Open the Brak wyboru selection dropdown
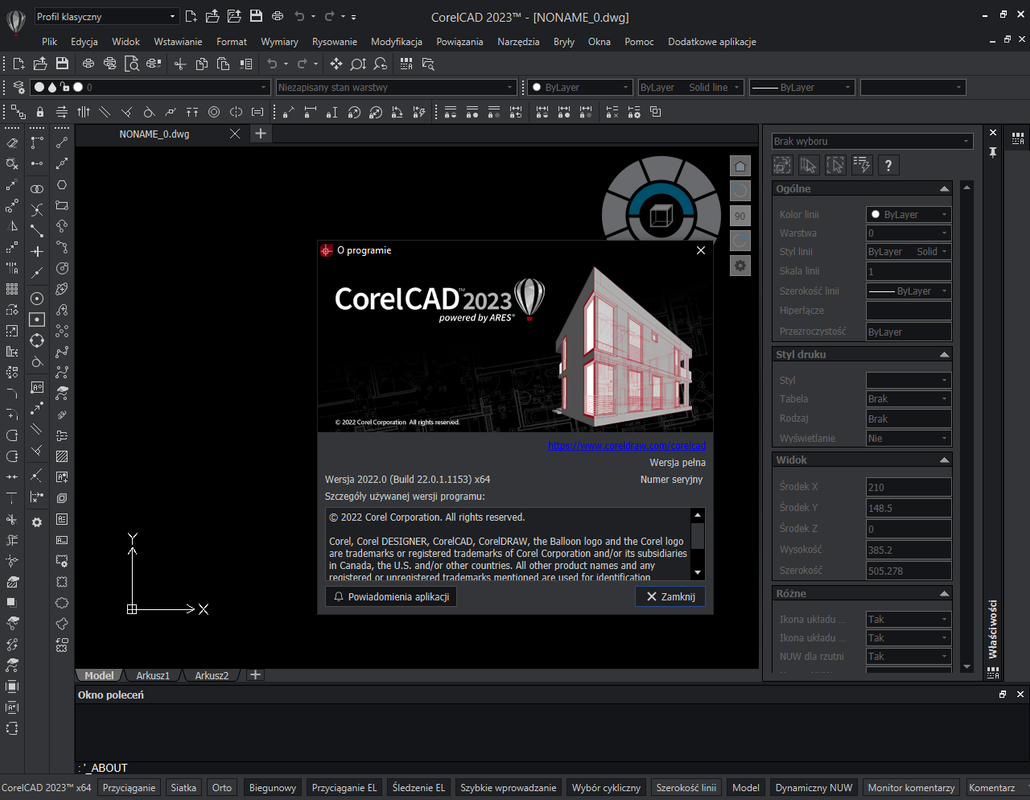The image size is (1030, 800). tap(872, 141)
